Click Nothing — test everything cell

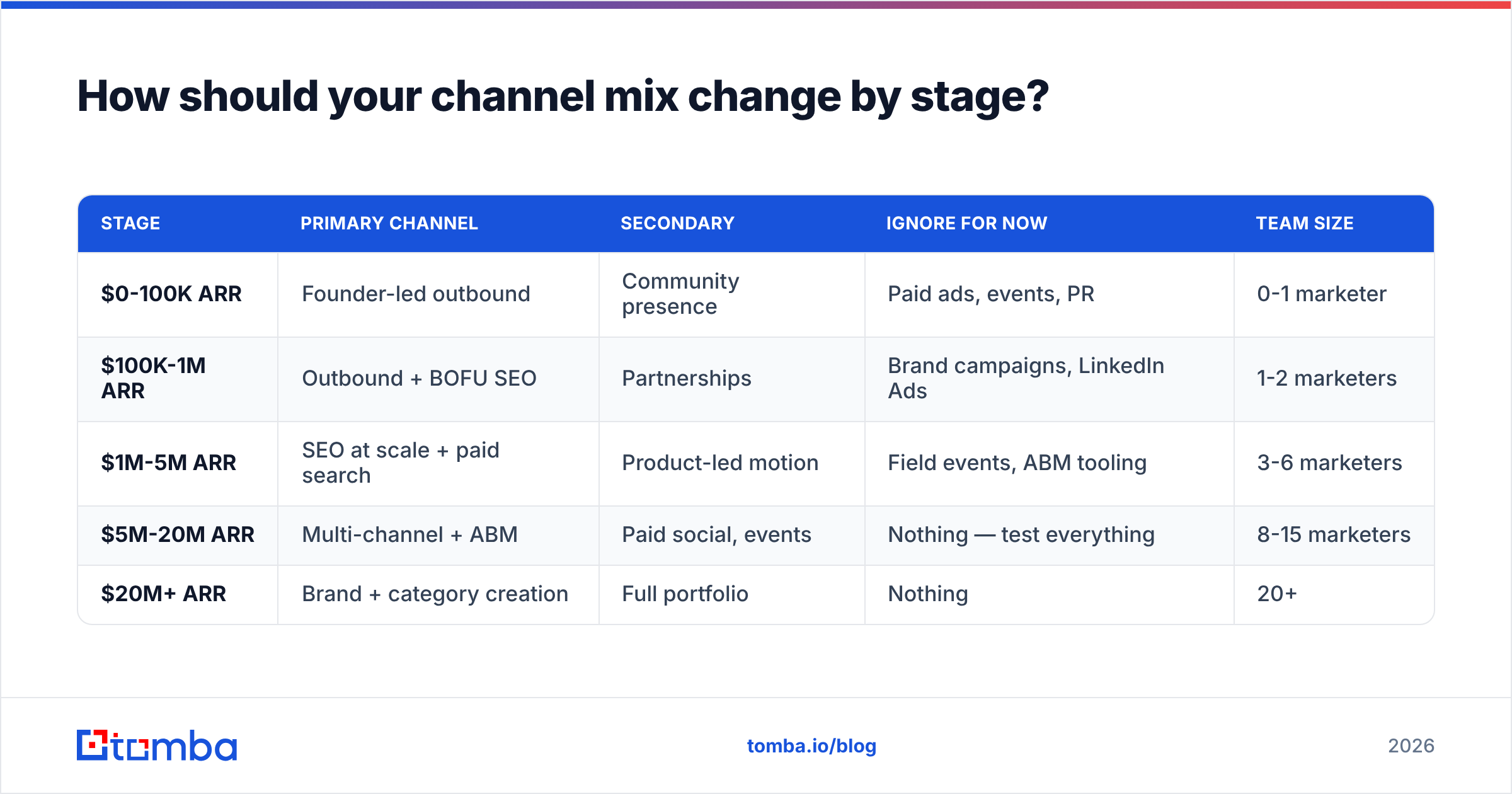(x=1050, y=535)
